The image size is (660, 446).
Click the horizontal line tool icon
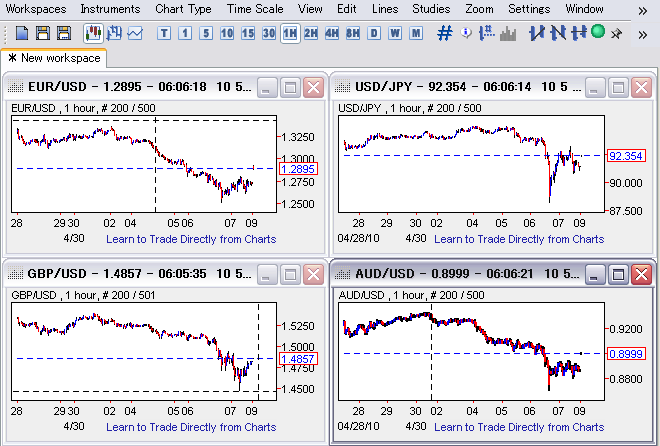pyautogui.click(x=579, y=33)
